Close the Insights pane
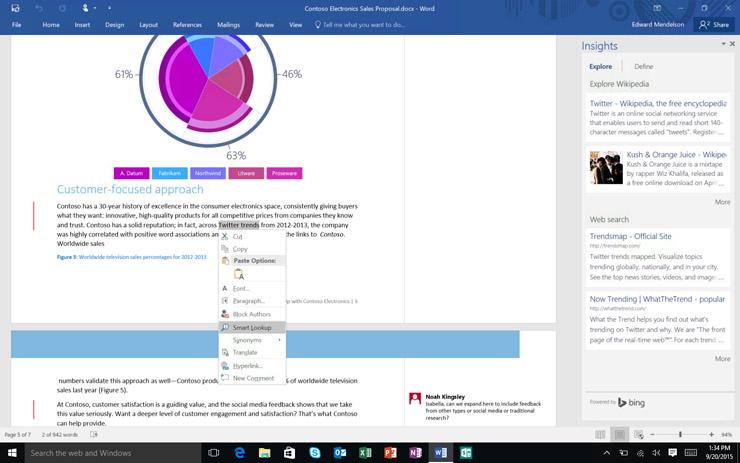 click(732, 43)
